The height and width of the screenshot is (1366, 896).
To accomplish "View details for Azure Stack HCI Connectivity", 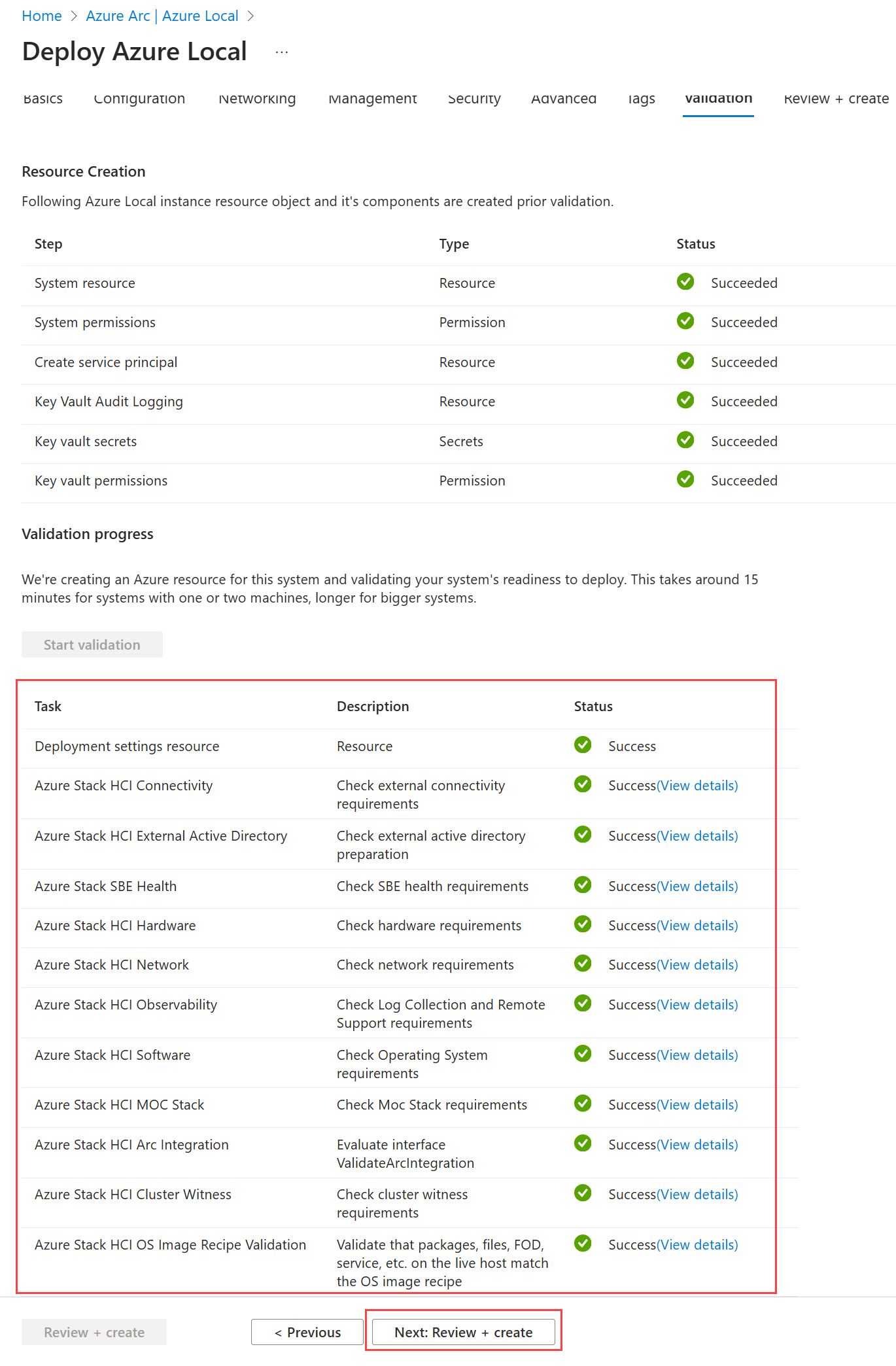I will point(697,786).
